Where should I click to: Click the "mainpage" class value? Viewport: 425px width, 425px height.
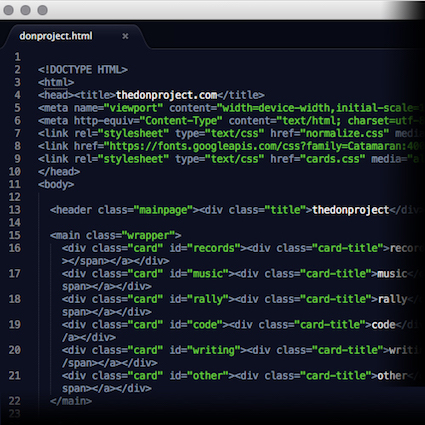[163, 210]
